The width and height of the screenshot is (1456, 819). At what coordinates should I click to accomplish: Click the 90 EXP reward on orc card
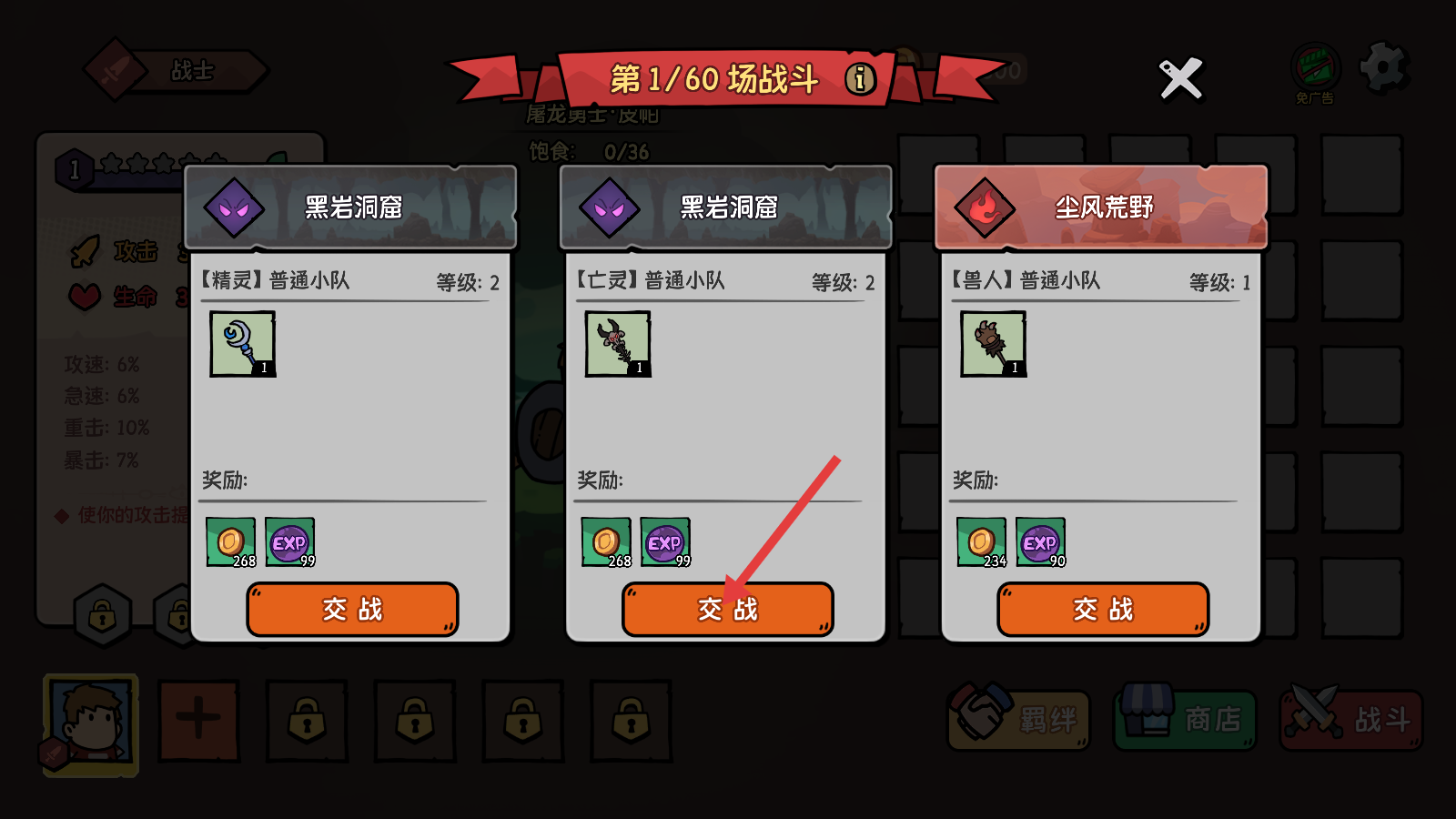pos(1041,542)
